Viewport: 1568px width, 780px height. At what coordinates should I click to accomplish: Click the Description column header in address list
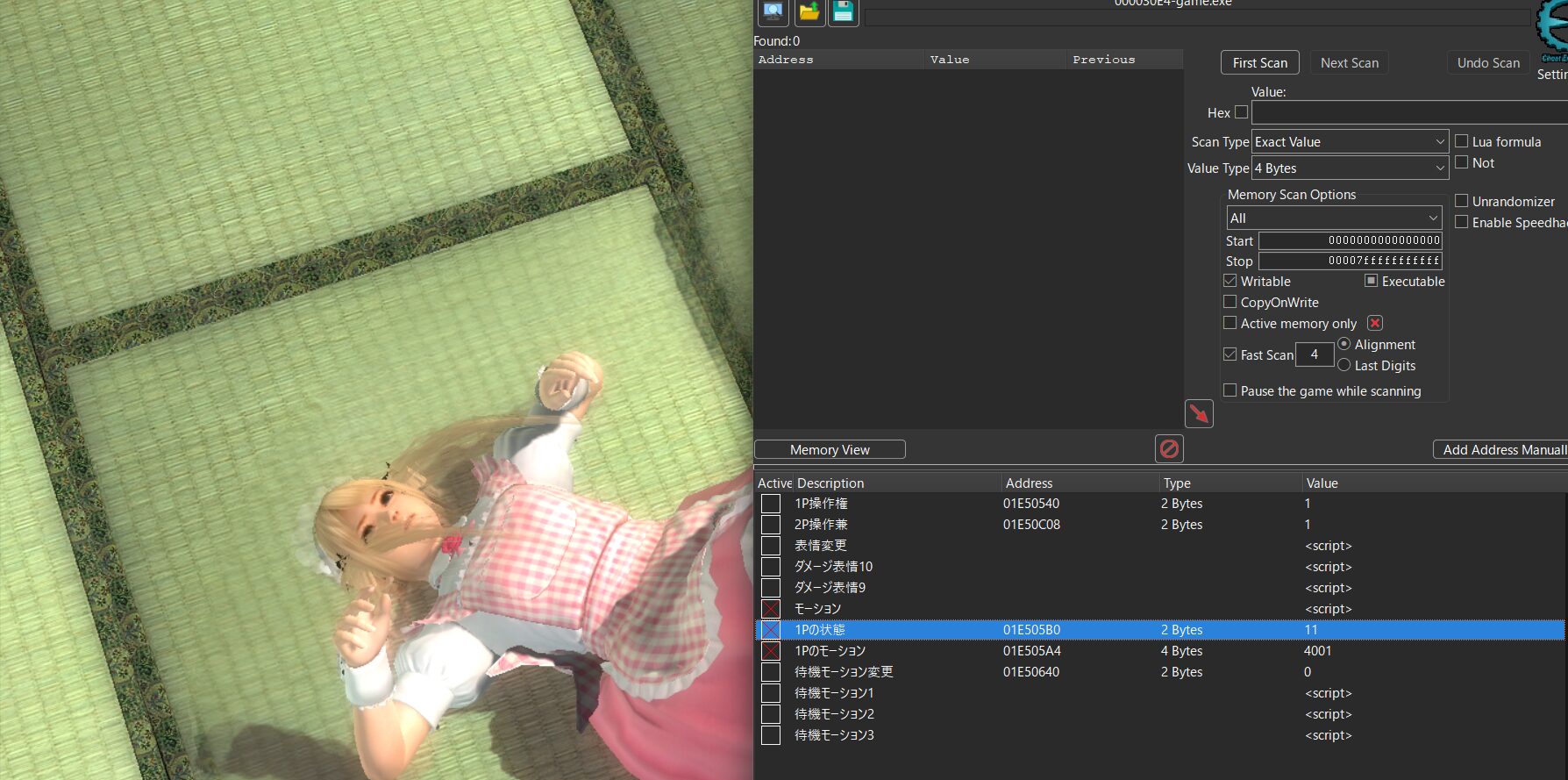pos(894,483)
